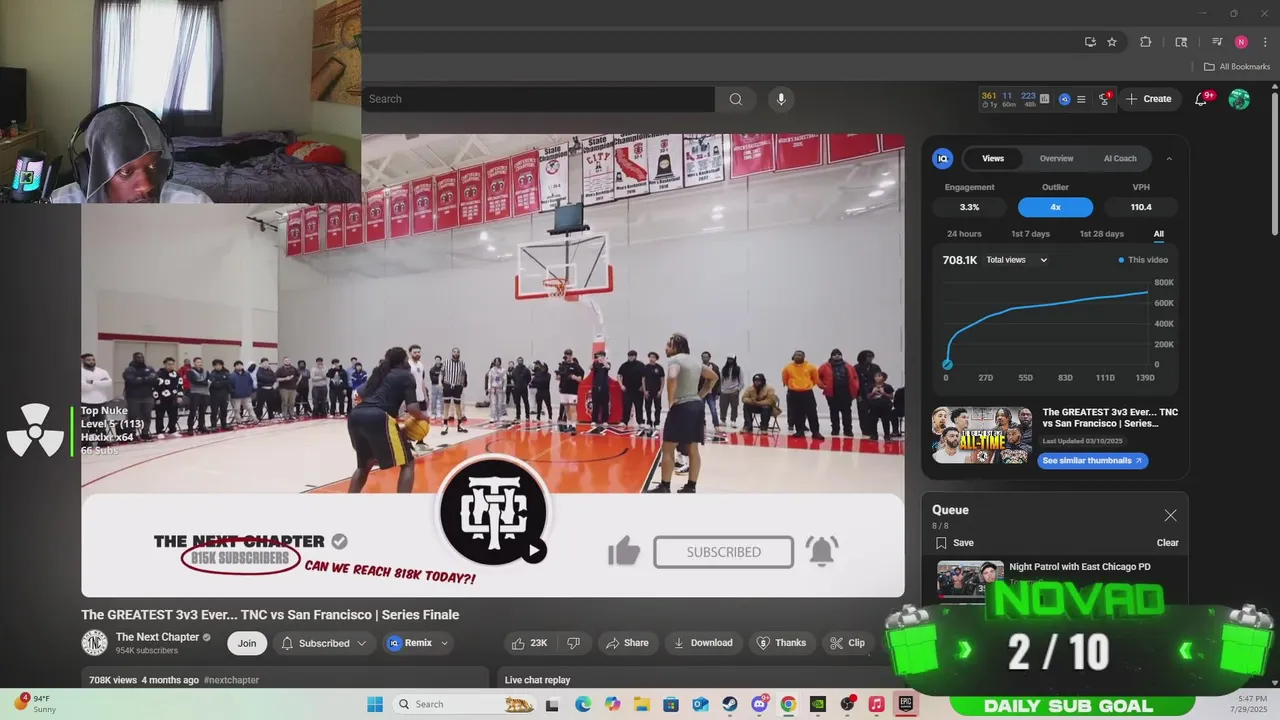Toggle the This video chart legend

click(1143, 260)
